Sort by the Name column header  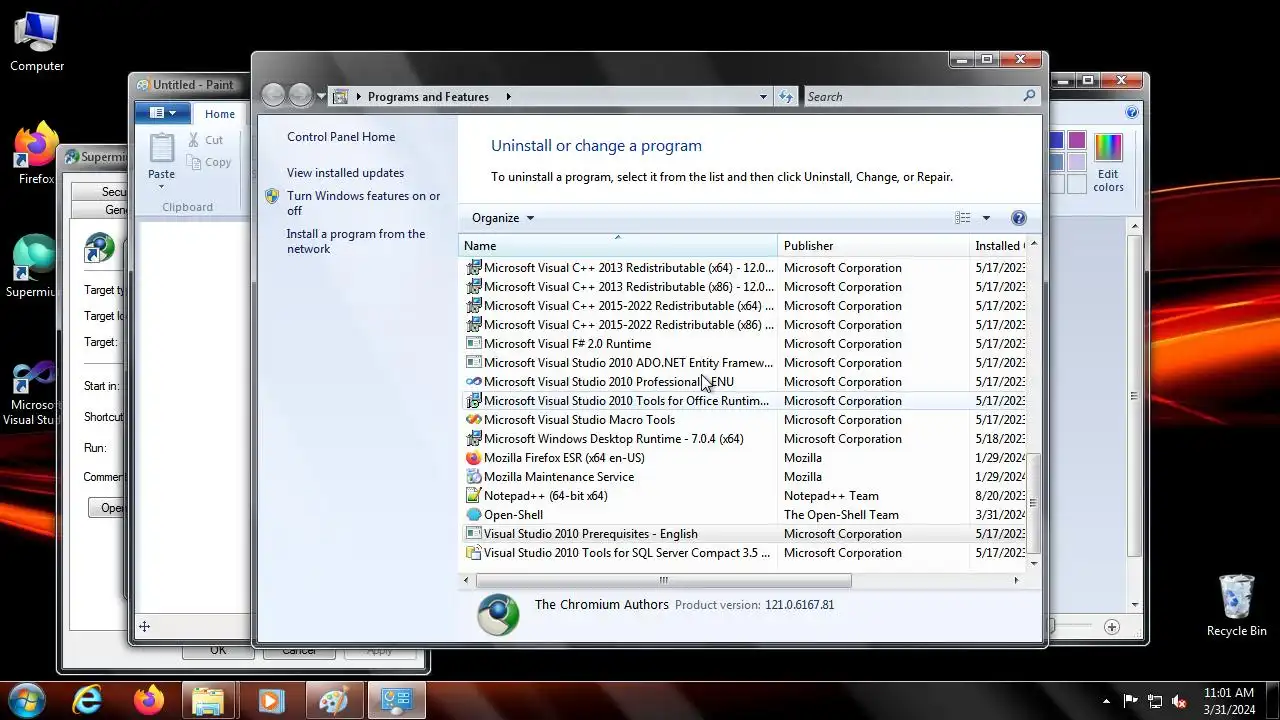[x=617, y=245]
